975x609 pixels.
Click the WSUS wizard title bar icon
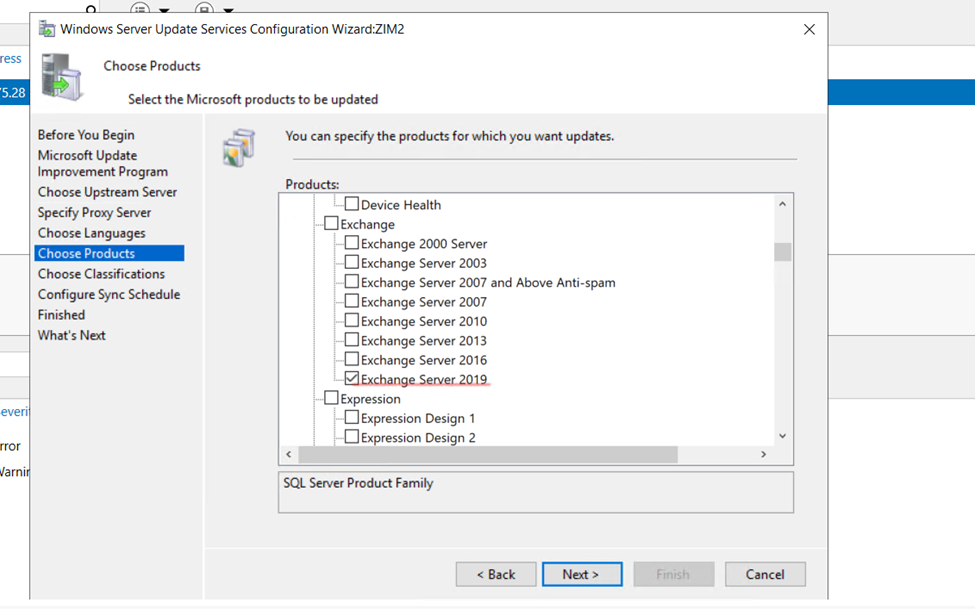click(x=47, y=29)
